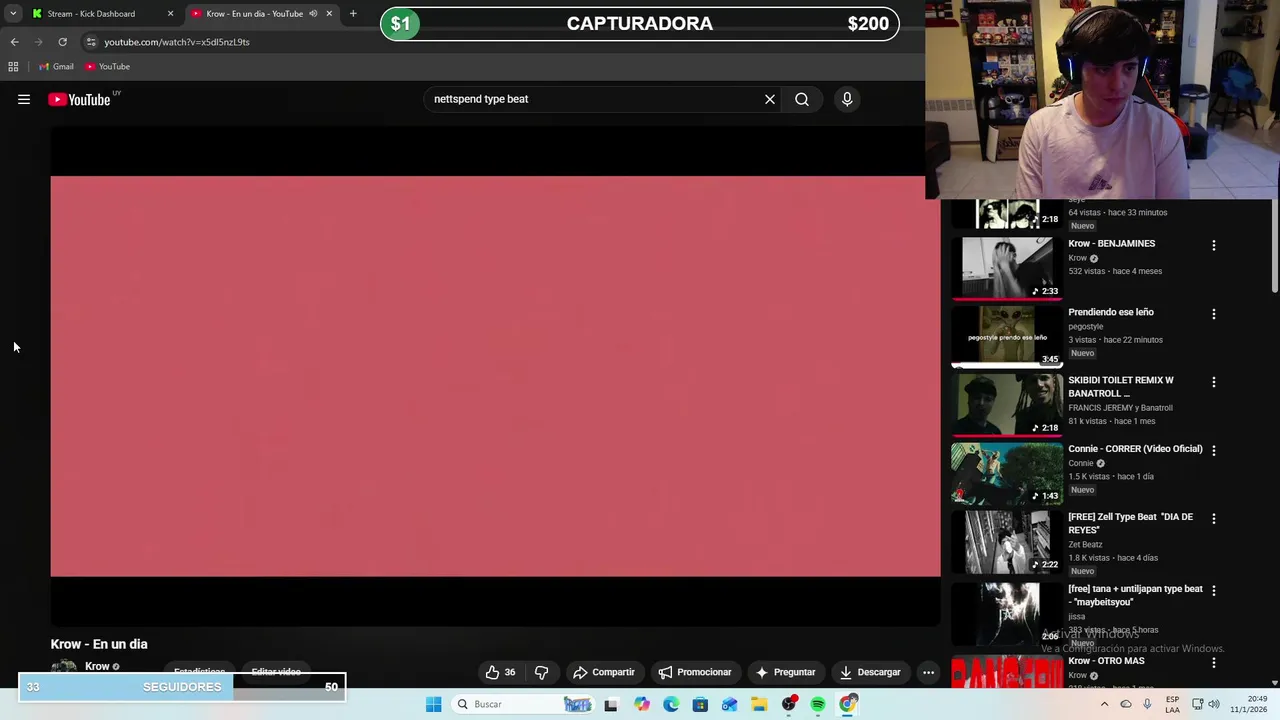Click the browser address bar URL
1280x720 pixels.
(x=177, y=42)
